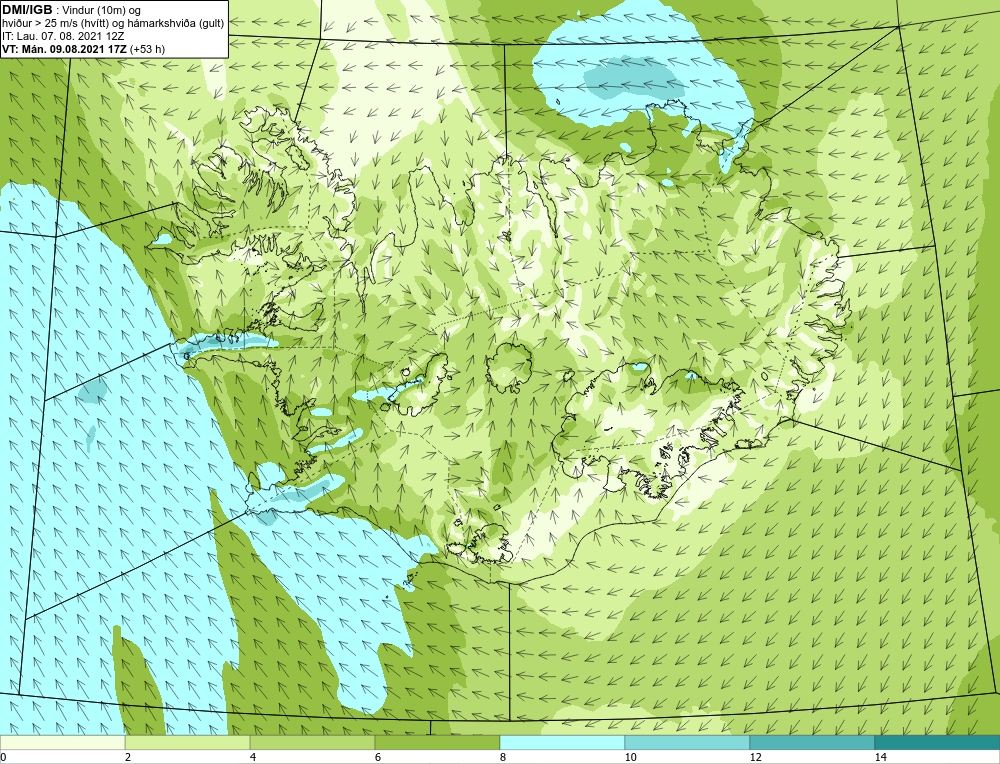The height and width of the screenshot is (764, 1000).
Task: Click the legend value label '2'
Action: (x=128, y=757)
